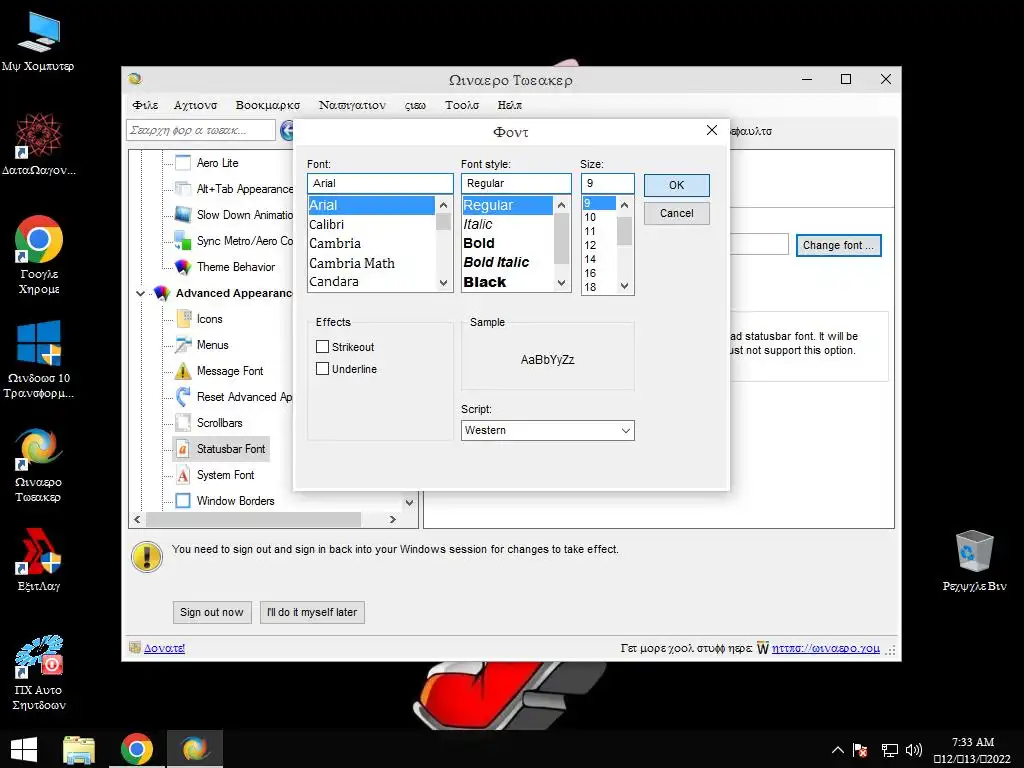Confirm the Font dialog with OK

677,185
